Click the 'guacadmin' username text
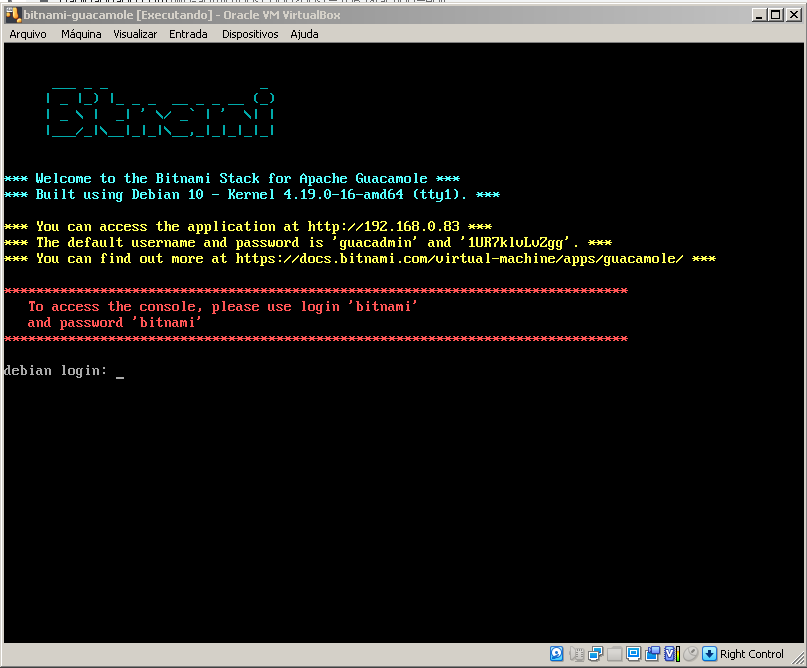This screenshot has height=668, width=807. (x=376, y=242)
